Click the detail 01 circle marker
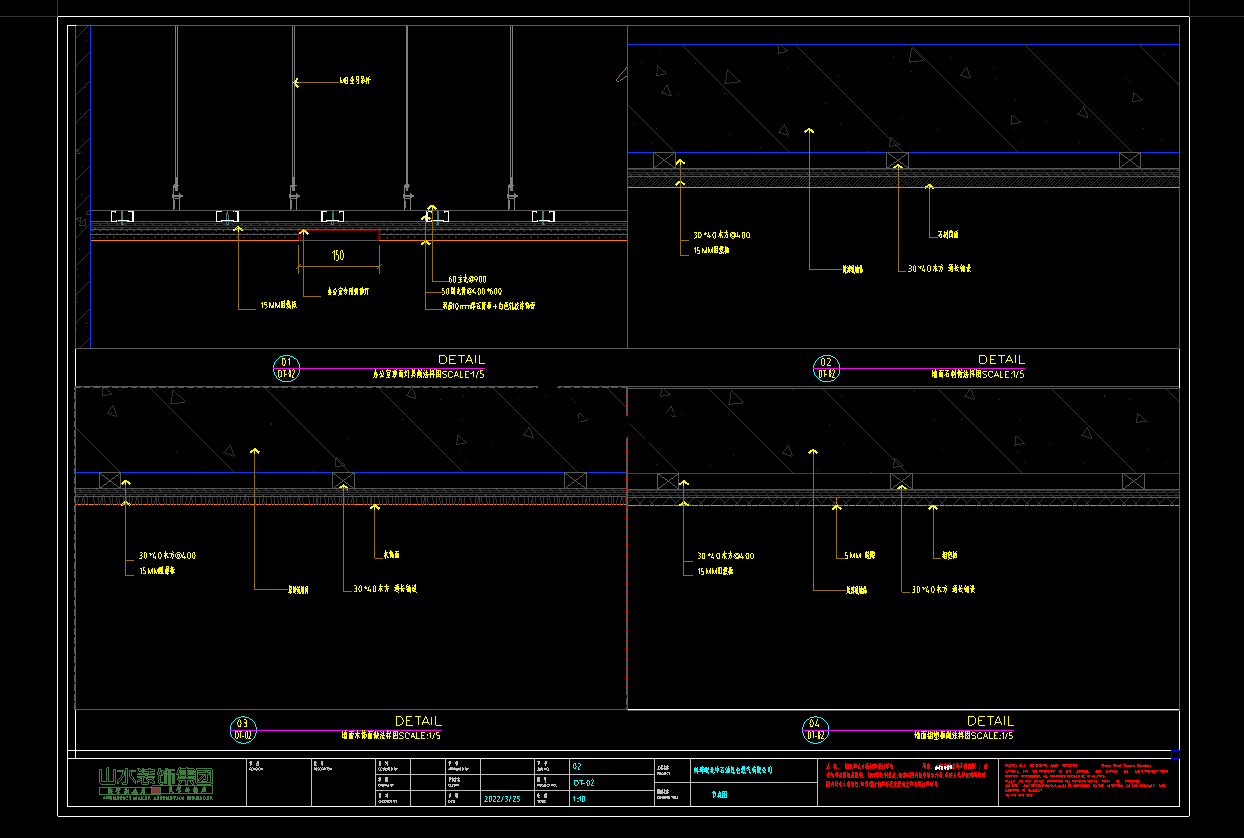This screenshot has width=1244, height=838. coord(286,368)
